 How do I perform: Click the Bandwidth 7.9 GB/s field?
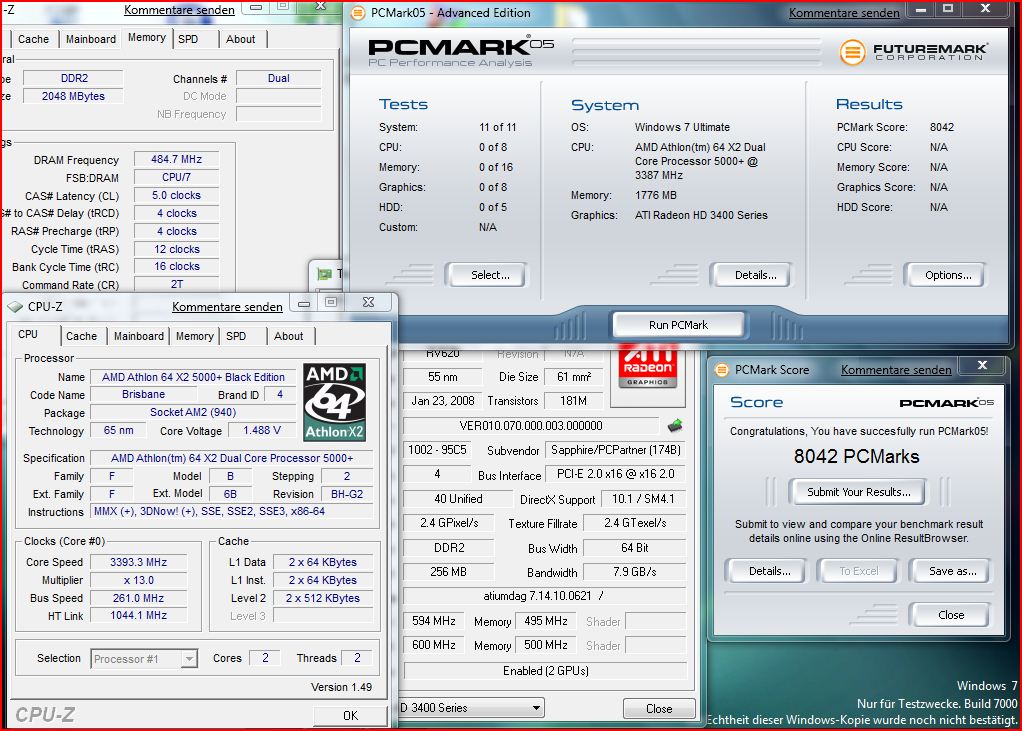pyautogui.click(x=634, y=572)
